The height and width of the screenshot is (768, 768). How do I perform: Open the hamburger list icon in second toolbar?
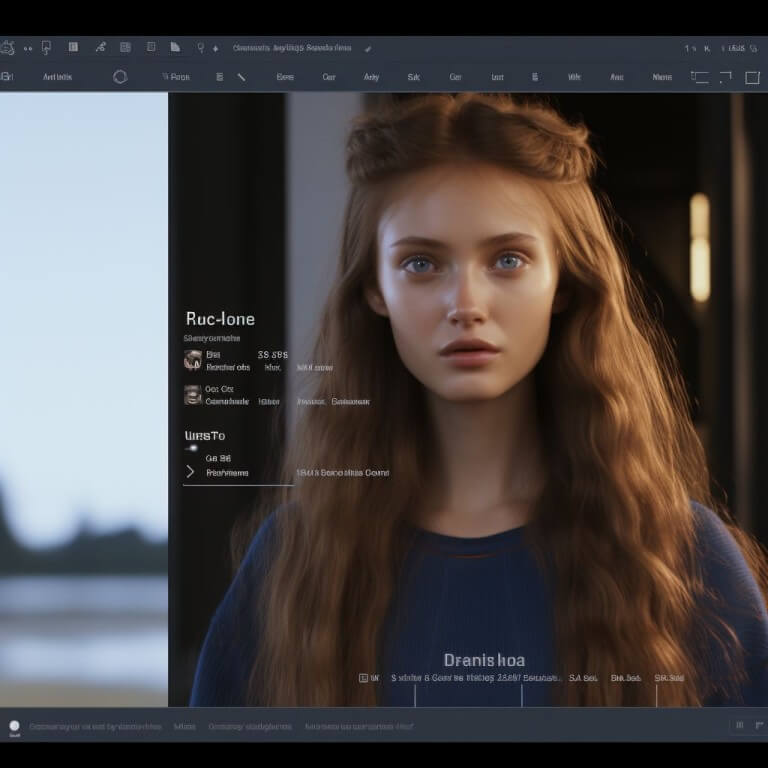pos(219,76)
